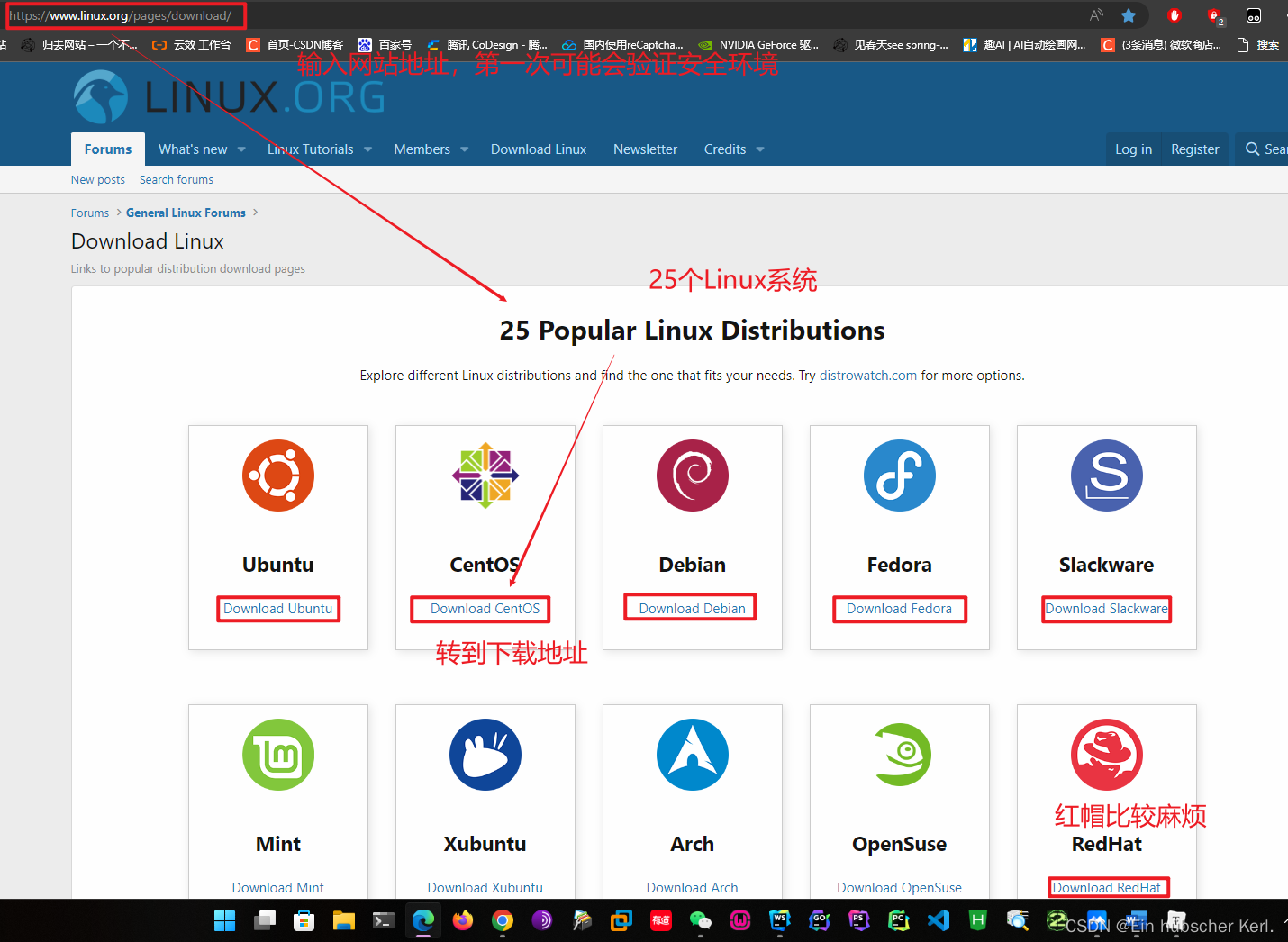Click the Download Ubuntu link
Screen dimensions: 1288x942
[x=278, y=609]
